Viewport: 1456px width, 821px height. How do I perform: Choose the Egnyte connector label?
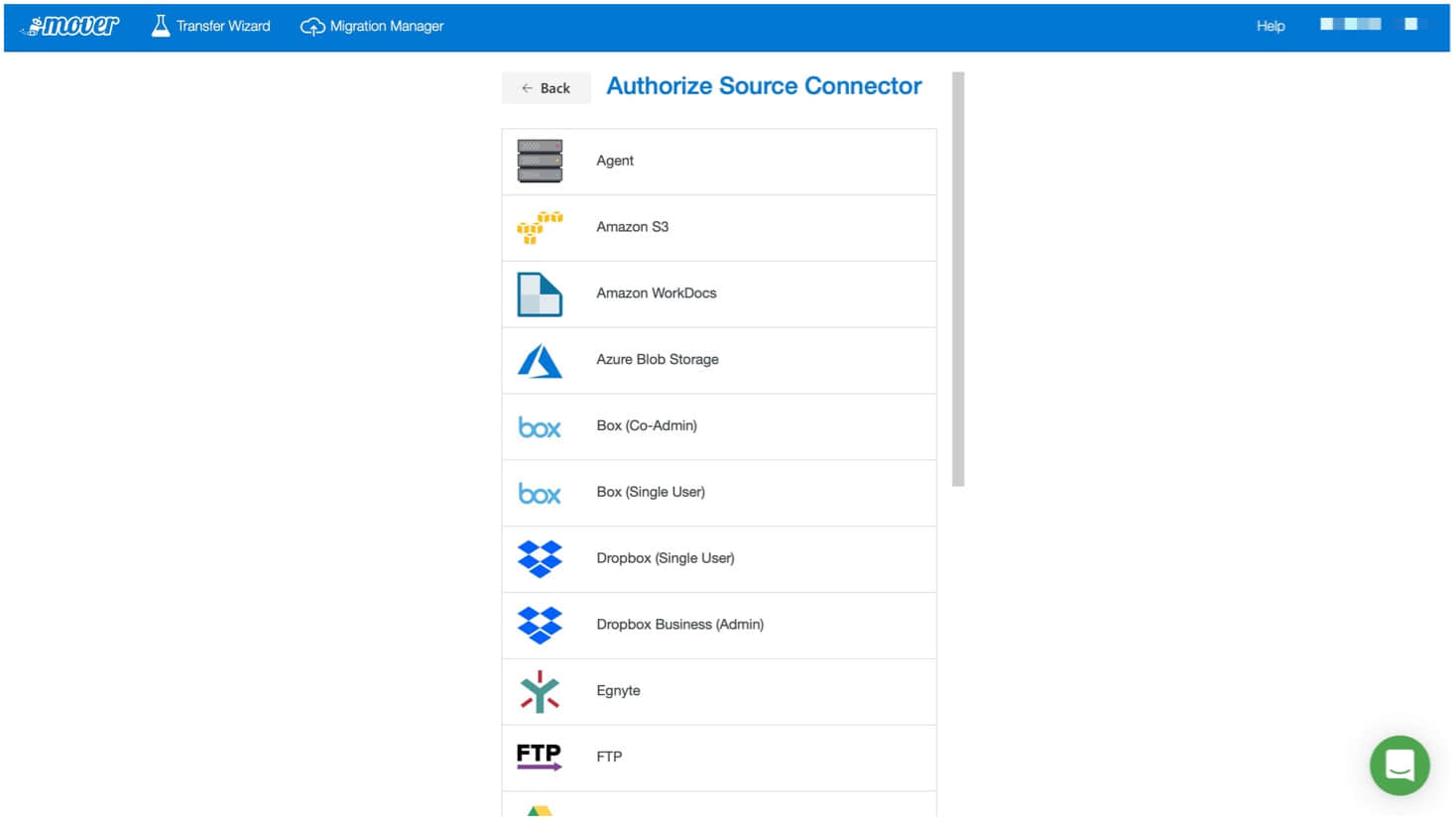[618, 691]
